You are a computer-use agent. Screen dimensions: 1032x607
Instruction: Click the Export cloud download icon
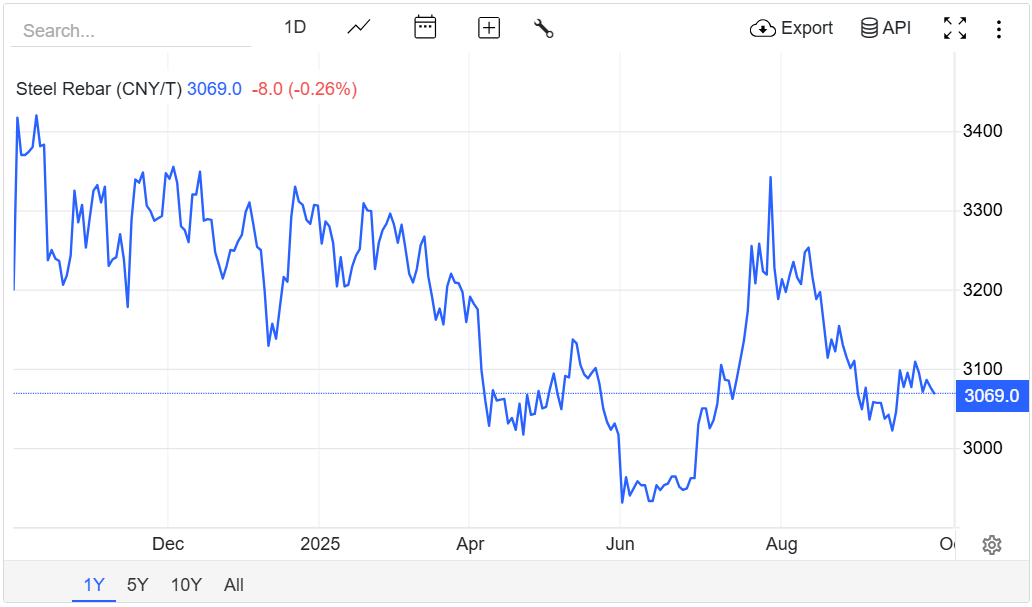click(x=763, y=28)
